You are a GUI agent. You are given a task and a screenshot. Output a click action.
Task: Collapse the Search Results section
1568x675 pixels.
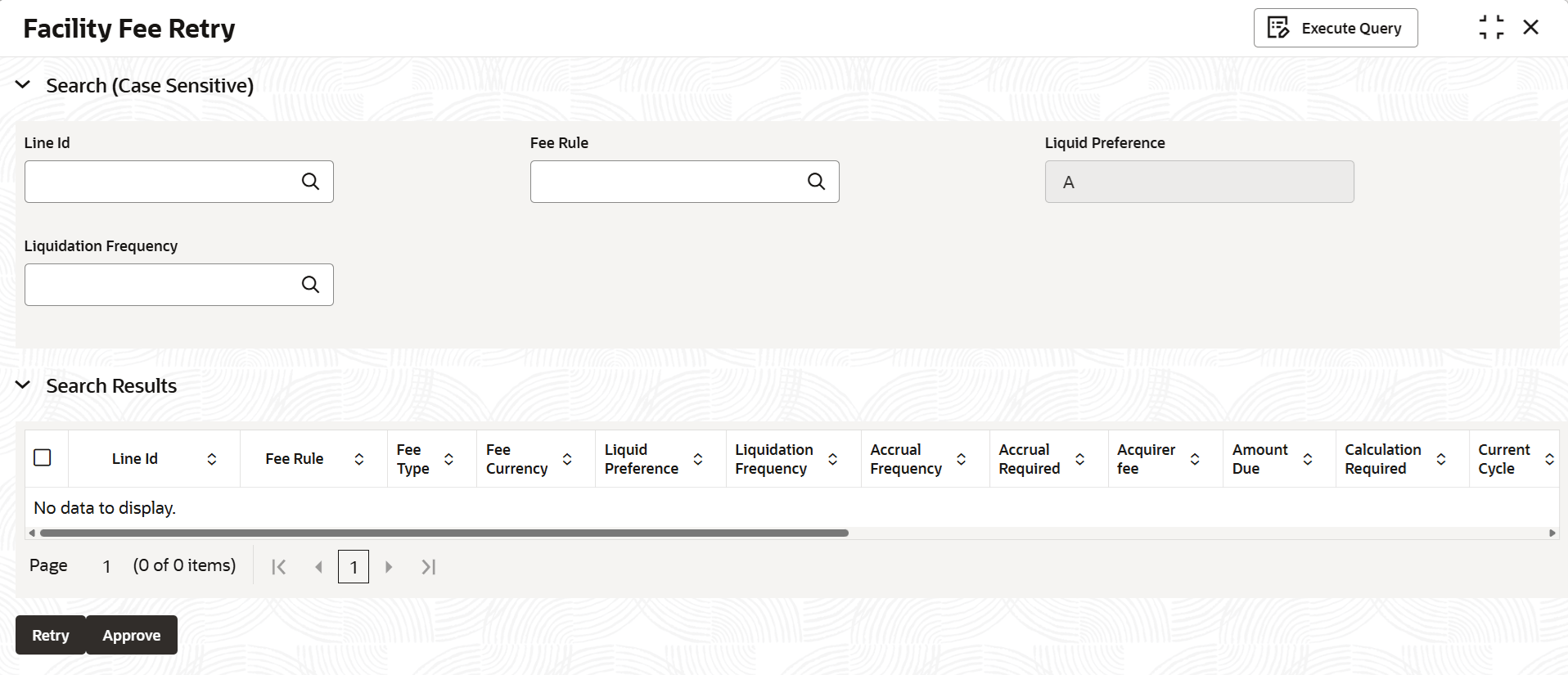23,385
